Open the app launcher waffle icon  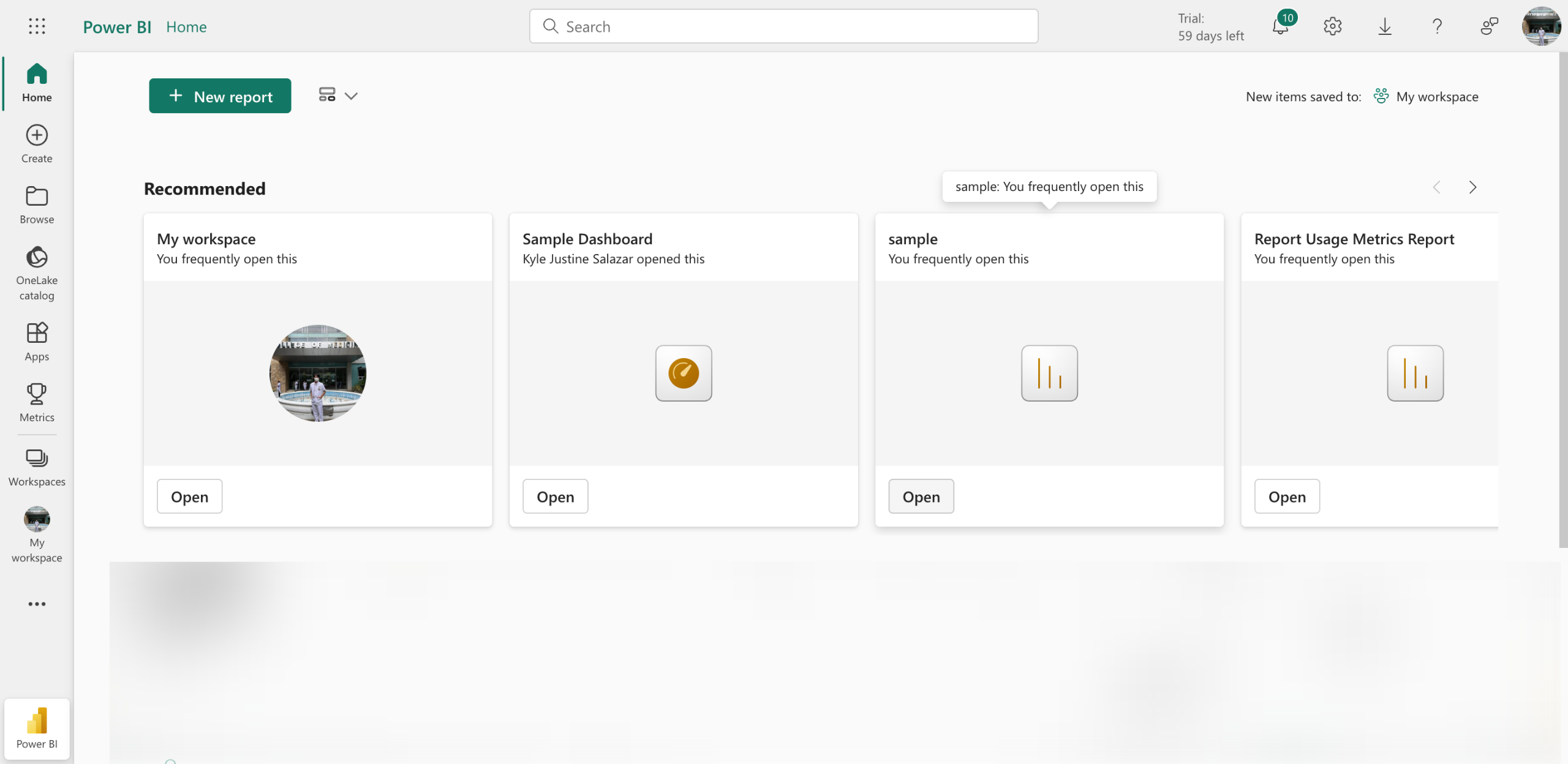pos(37,26)
